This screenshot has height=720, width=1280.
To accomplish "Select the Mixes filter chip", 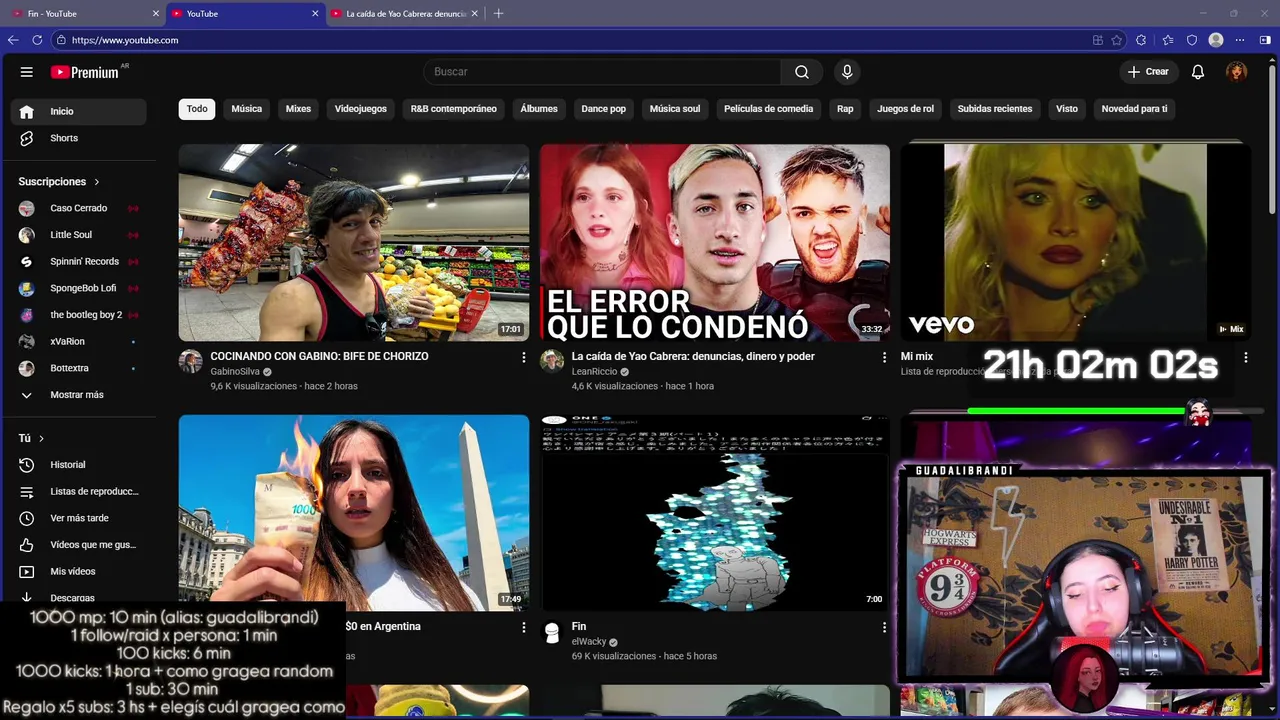I will [x=298, y=109].
